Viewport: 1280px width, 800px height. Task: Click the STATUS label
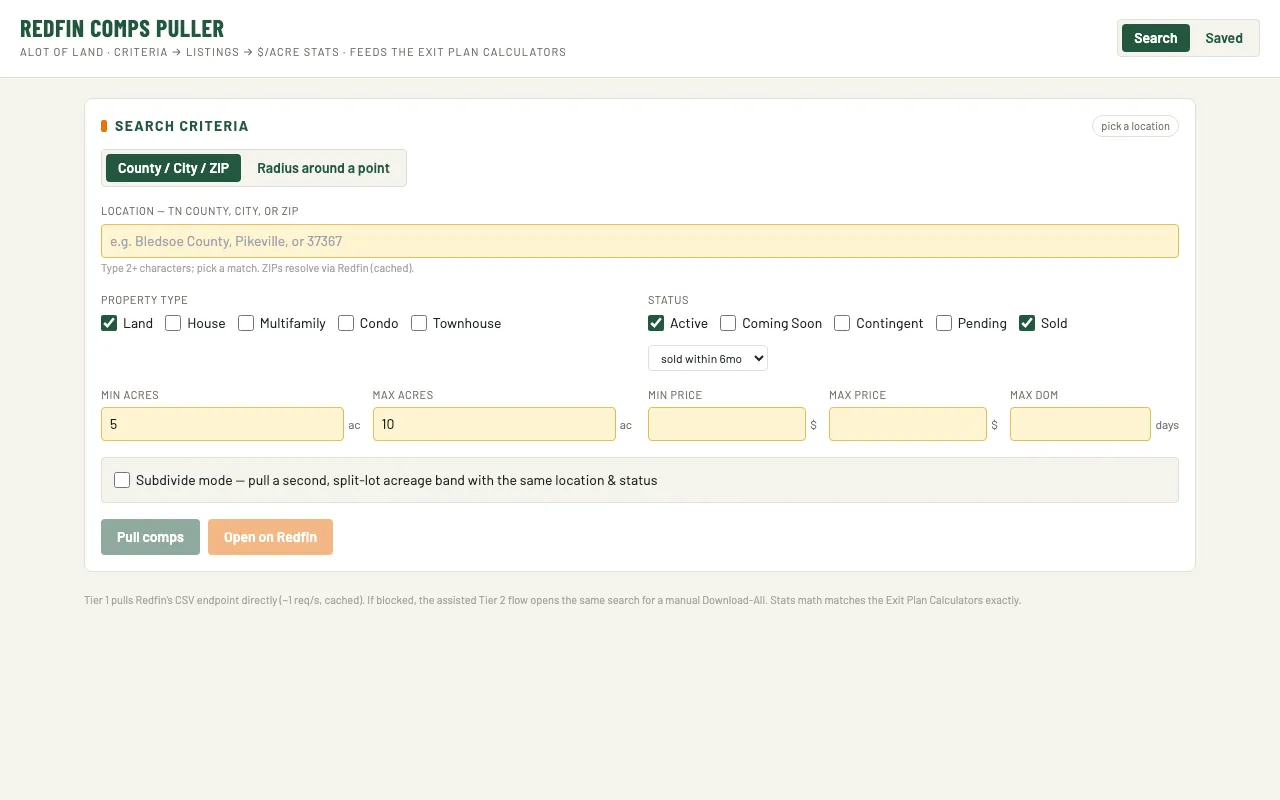click(668, 300)
